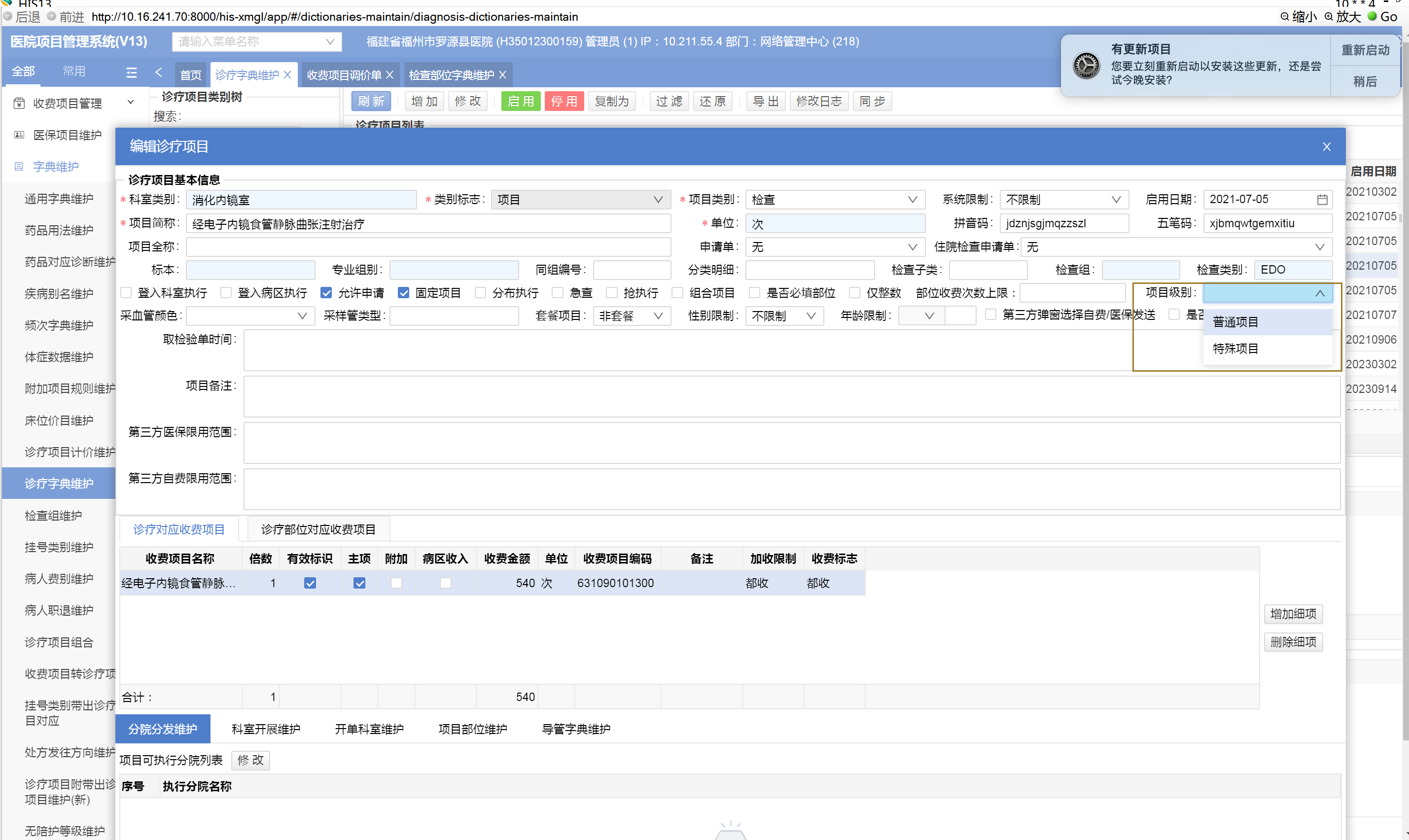The width and height of the screenshot is (1409, 840).
Task: Click the 收费项目管理 sidebar icon
Action: point(19,103)
